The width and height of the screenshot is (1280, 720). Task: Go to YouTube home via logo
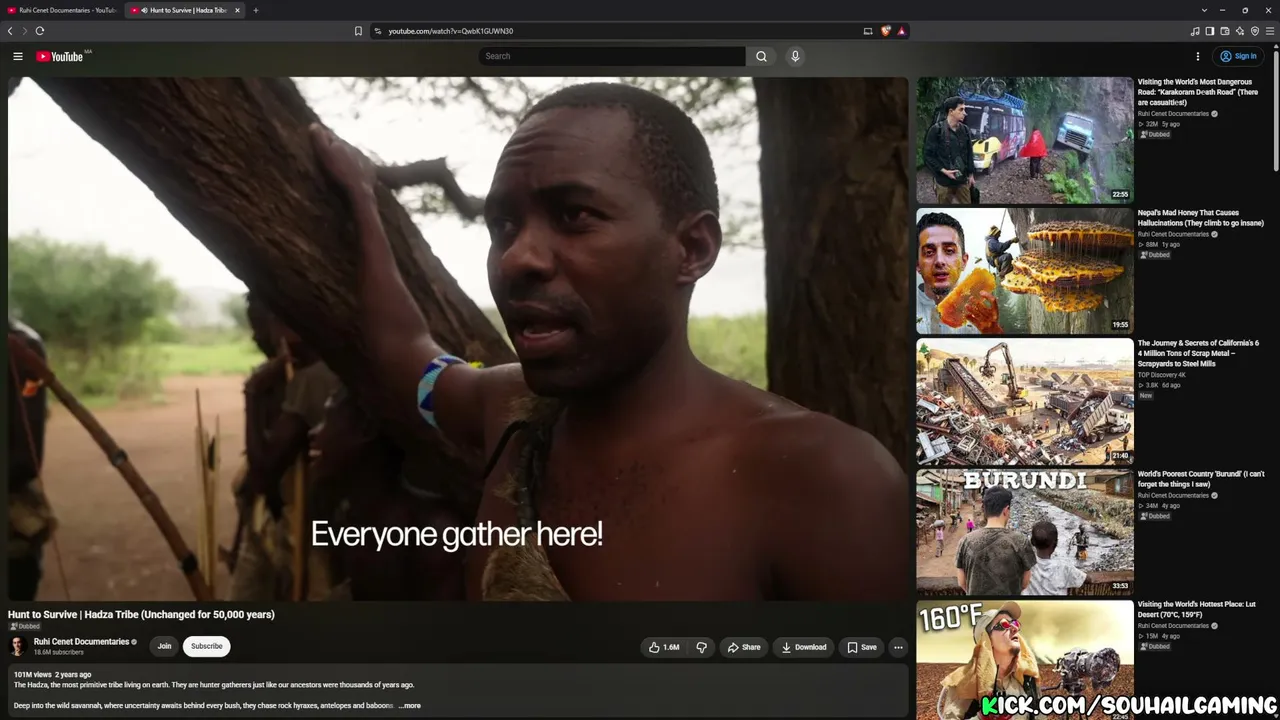point(60,57)
